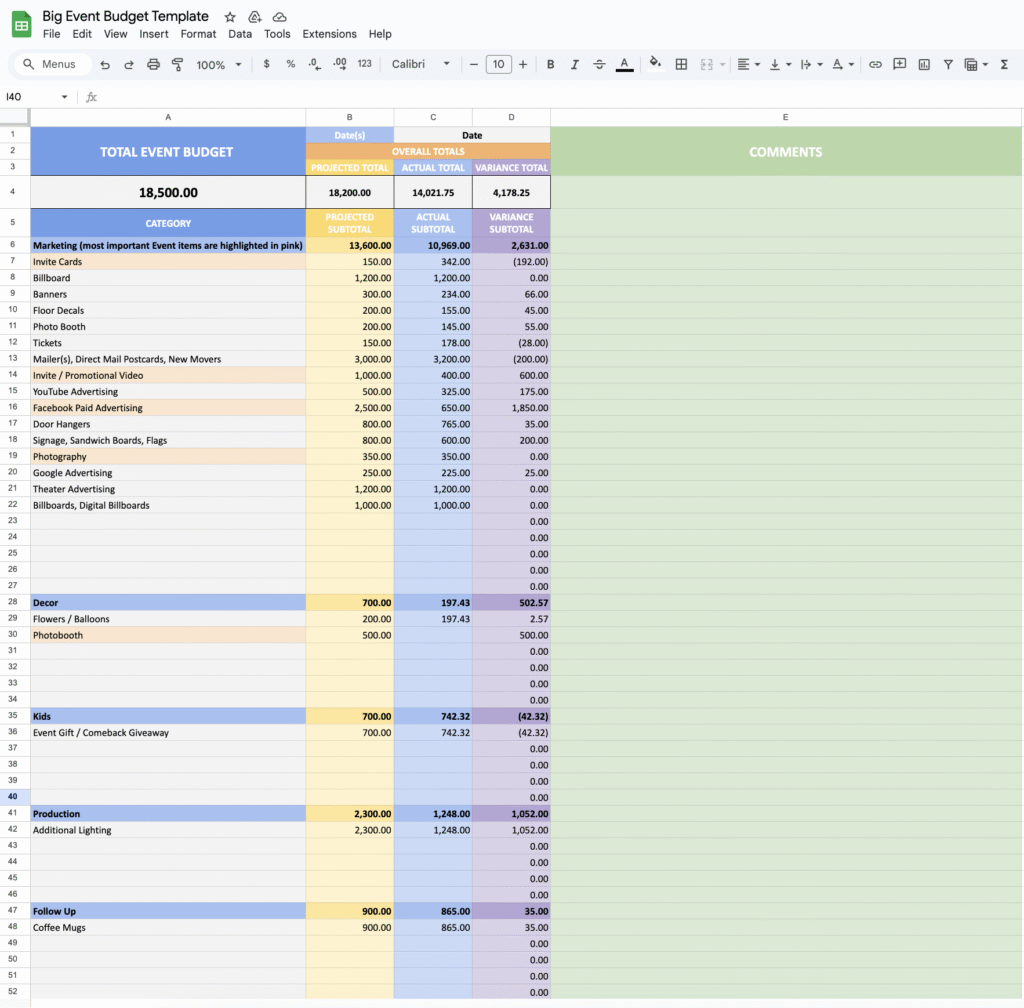
Task: Open the Help menu
Action: (379, 34)
